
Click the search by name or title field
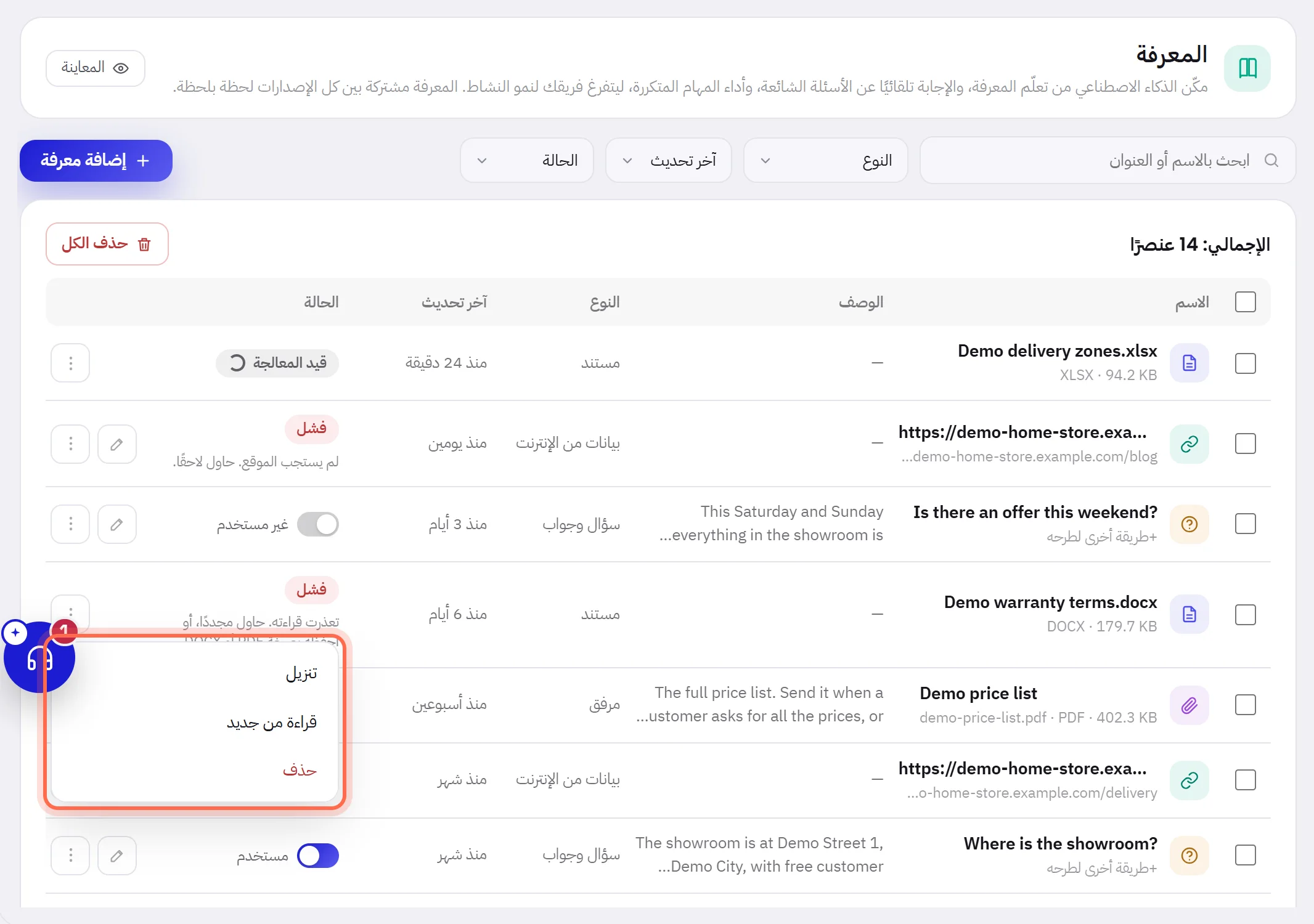(x=1108, y=160)
